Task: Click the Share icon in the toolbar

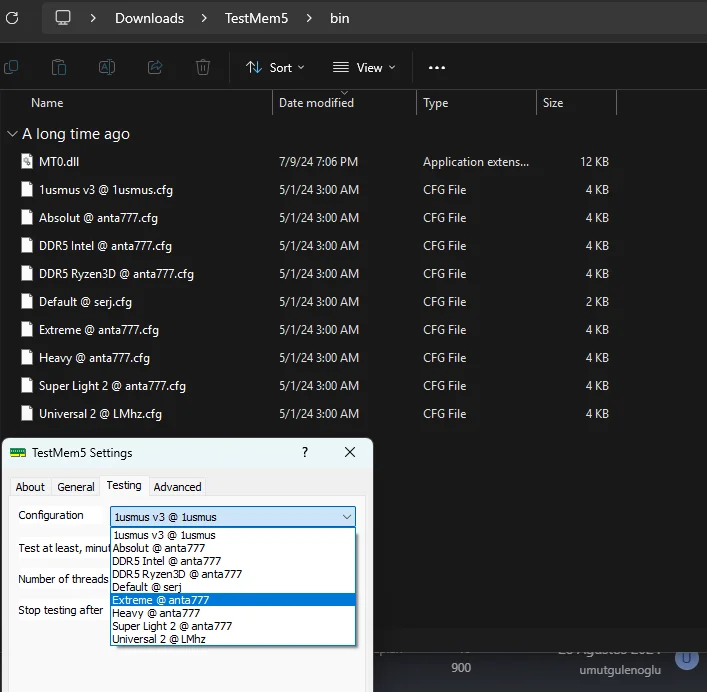Action: pyautogui.click(x=155, y=67)
